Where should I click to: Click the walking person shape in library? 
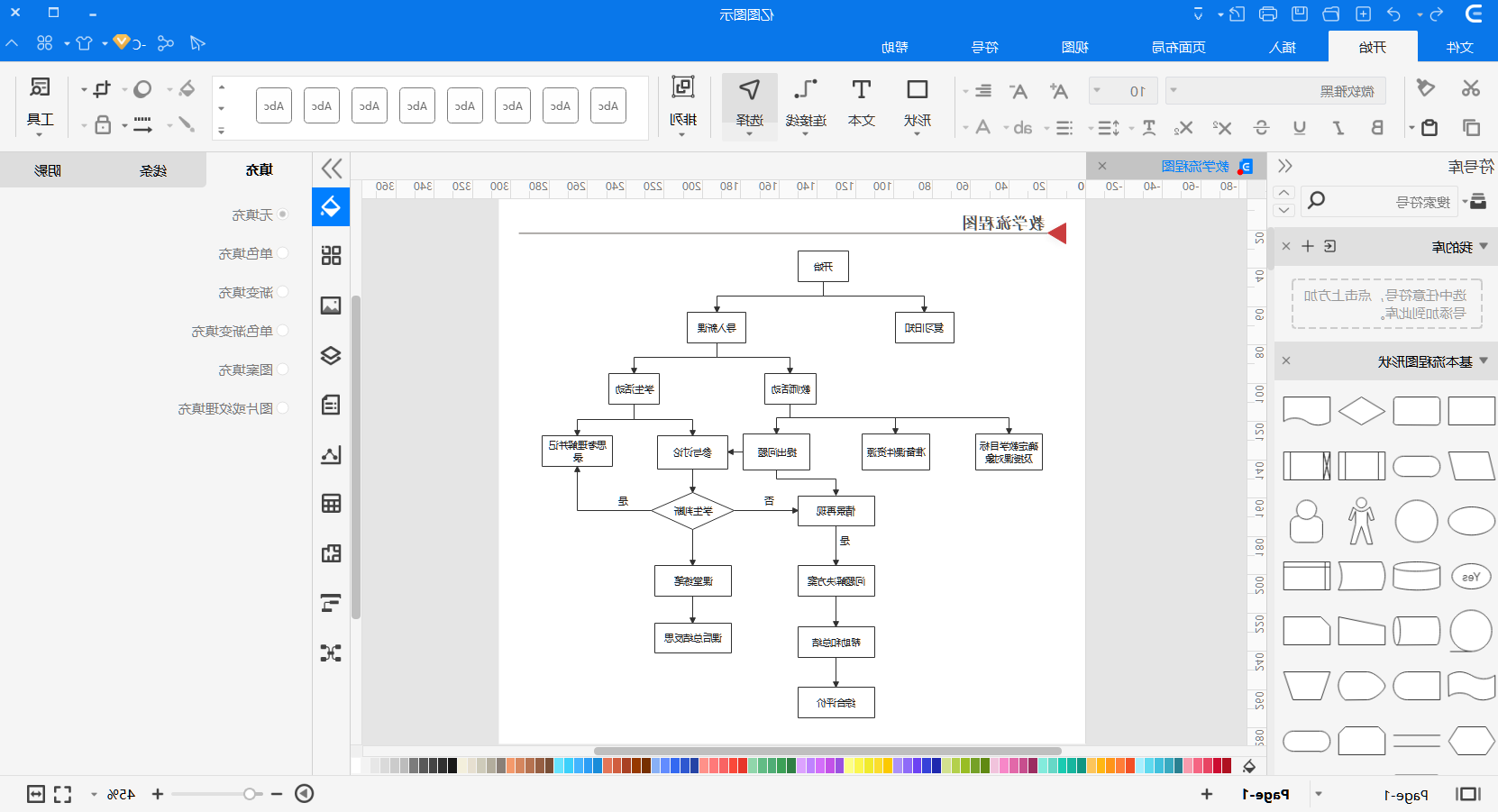(x=1361, y=521)
